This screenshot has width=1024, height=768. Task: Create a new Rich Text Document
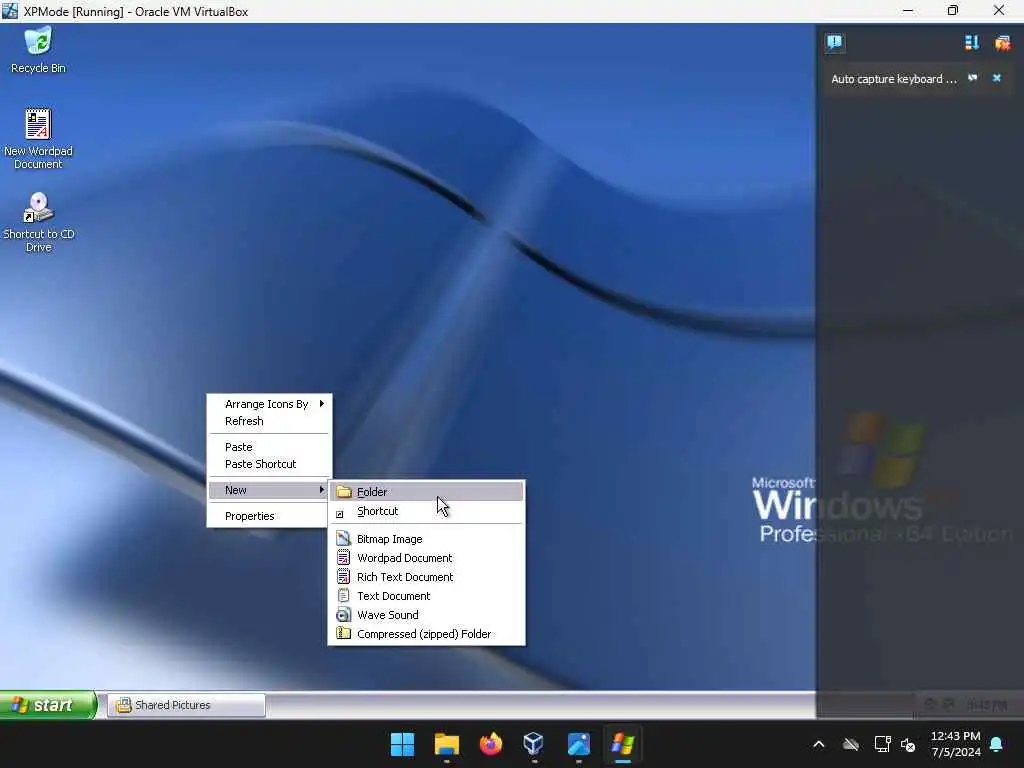pyautogui.click(x=426, y=577)
